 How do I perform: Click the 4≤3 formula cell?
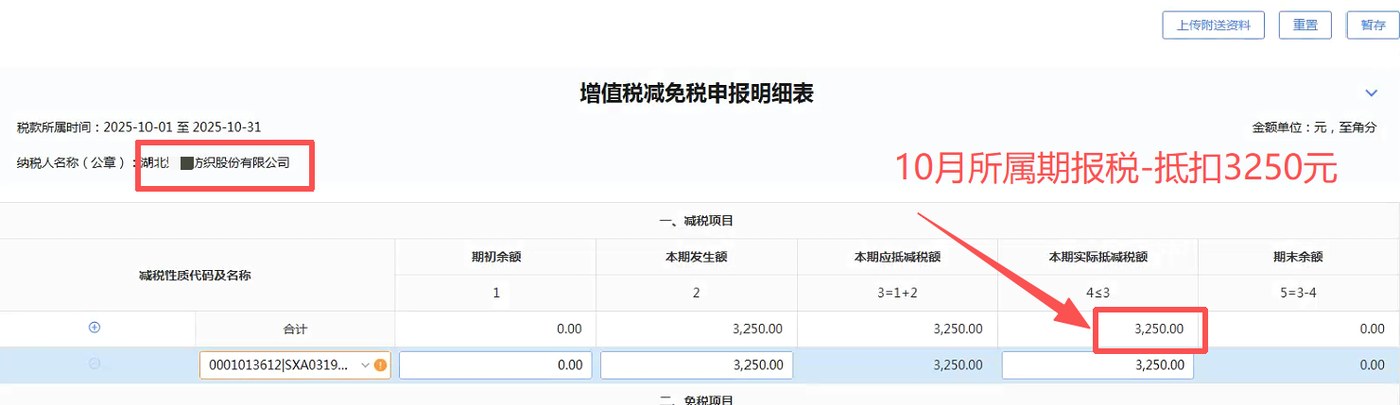pos(1098,293)
